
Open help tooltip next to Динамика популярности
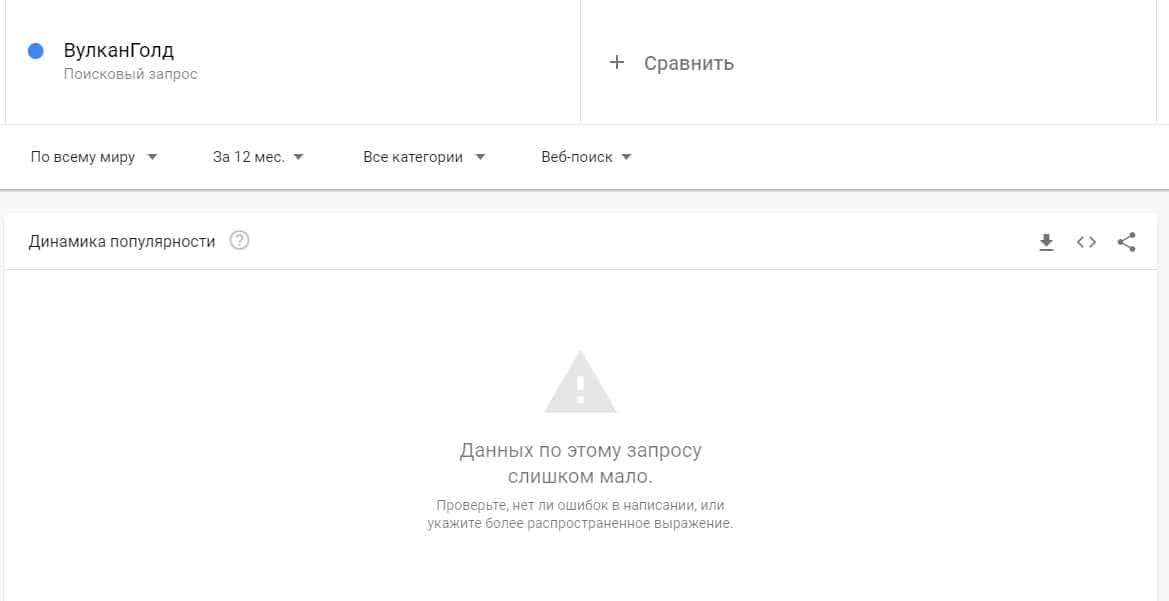[239, 241]
